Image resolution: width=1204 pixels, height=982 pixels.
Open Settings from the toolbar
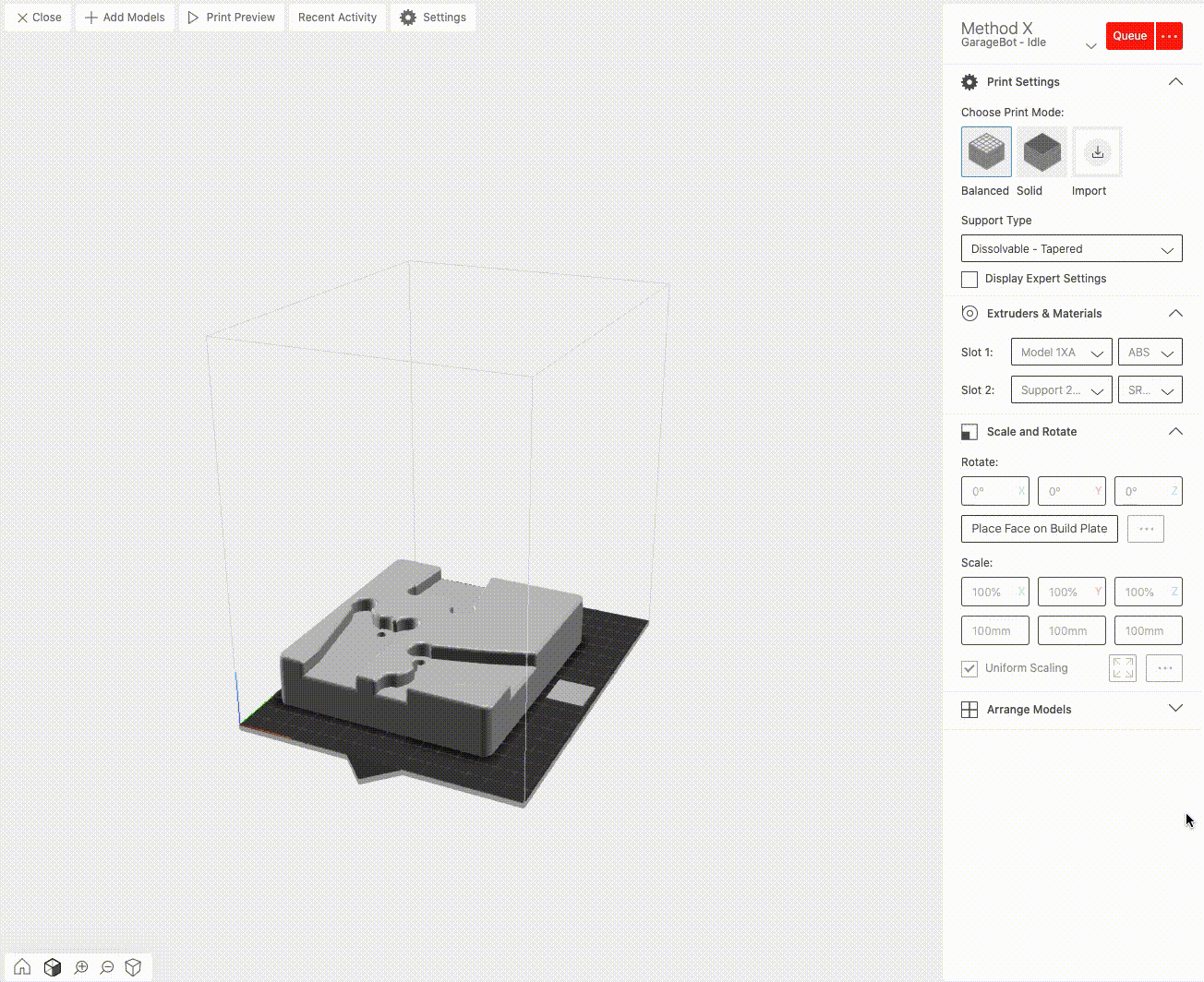point(433,18)
